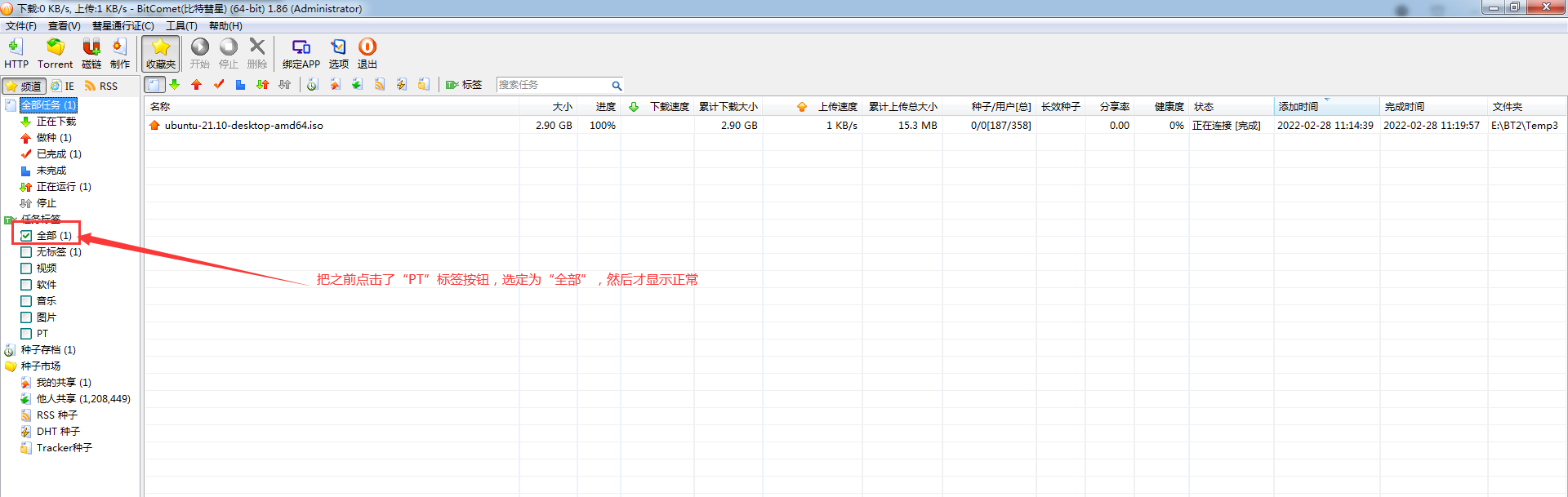
Task: Open the 工具(T) menu
Action: tap(182, 26)
